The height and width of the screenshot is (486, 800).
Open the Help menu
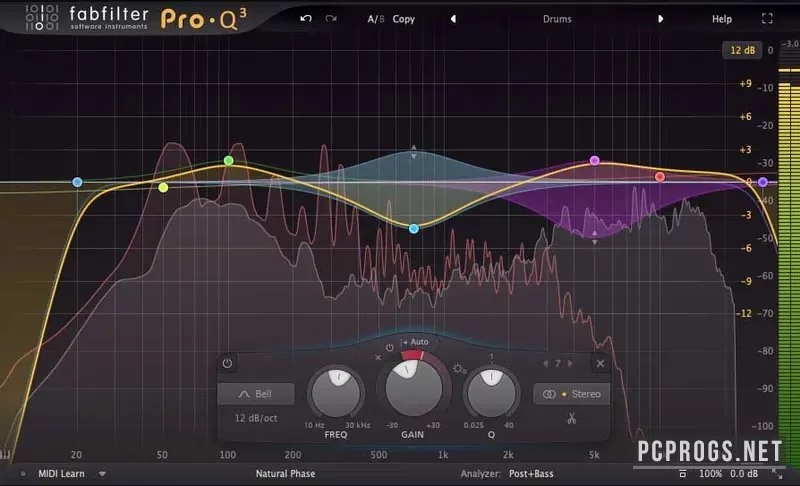tap(721, 19)
